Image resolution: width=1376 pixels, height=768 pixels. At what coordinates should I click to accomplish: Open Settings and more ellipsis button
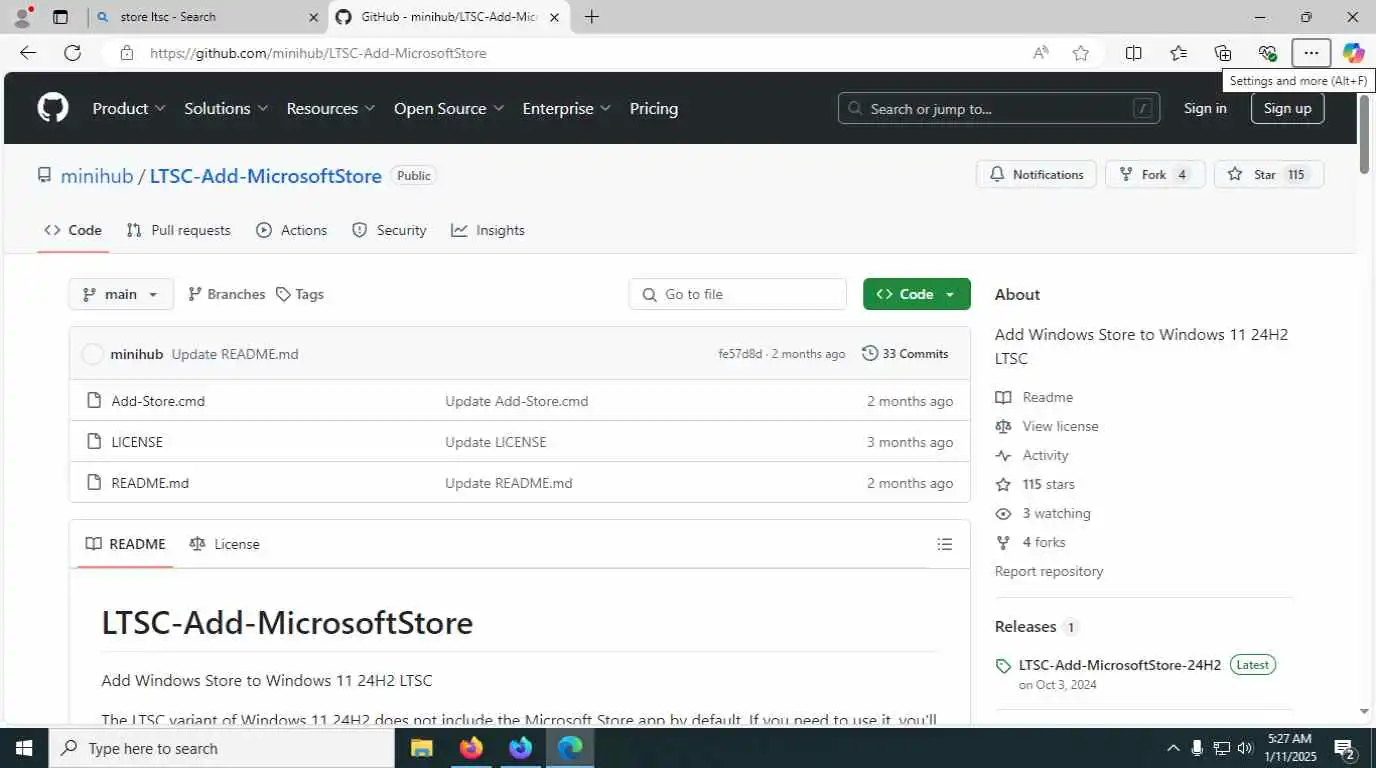[1311, 53]
